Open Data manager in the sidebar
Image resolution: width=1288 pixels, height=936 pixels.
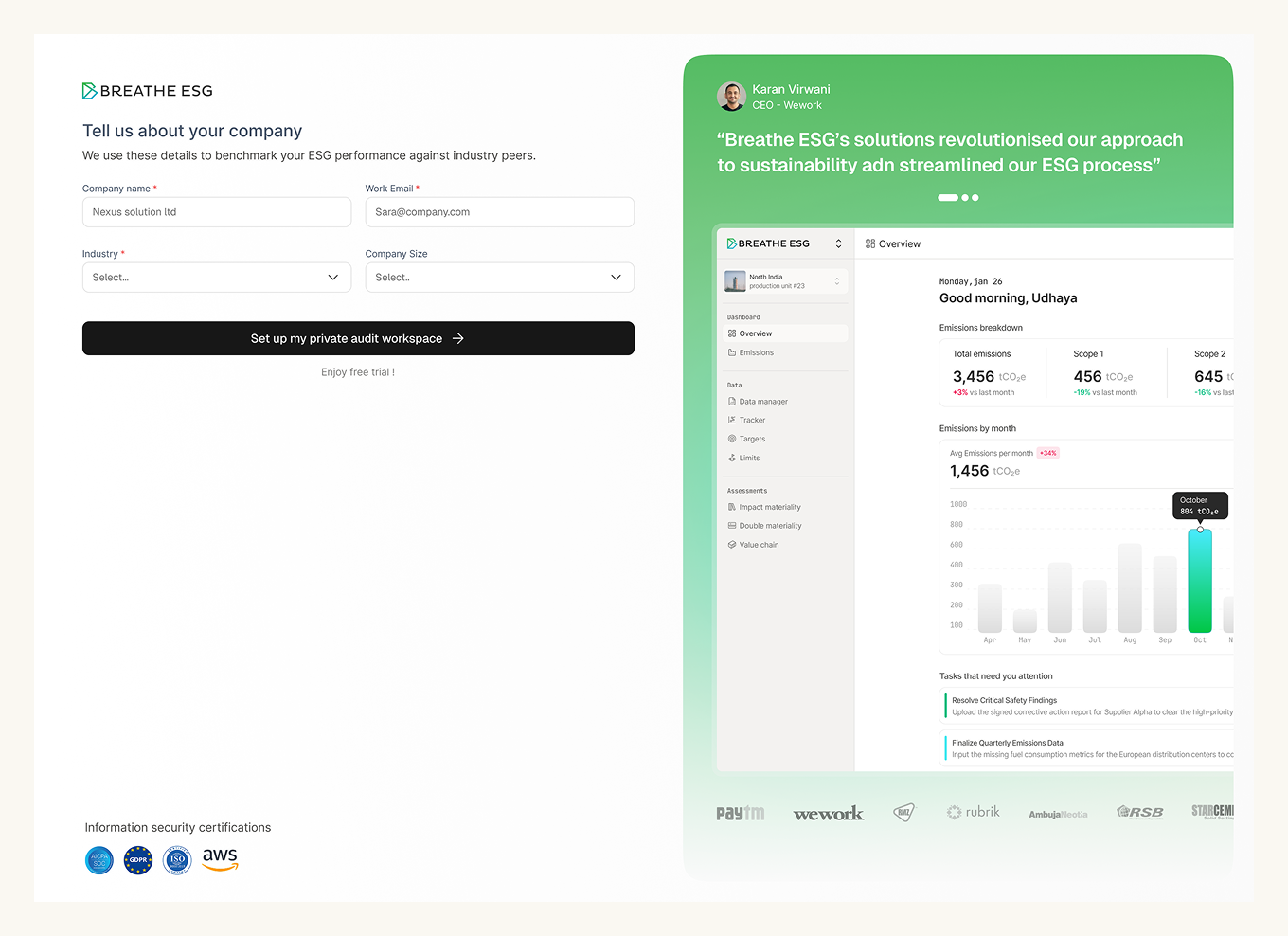click(x=784, y=402)
